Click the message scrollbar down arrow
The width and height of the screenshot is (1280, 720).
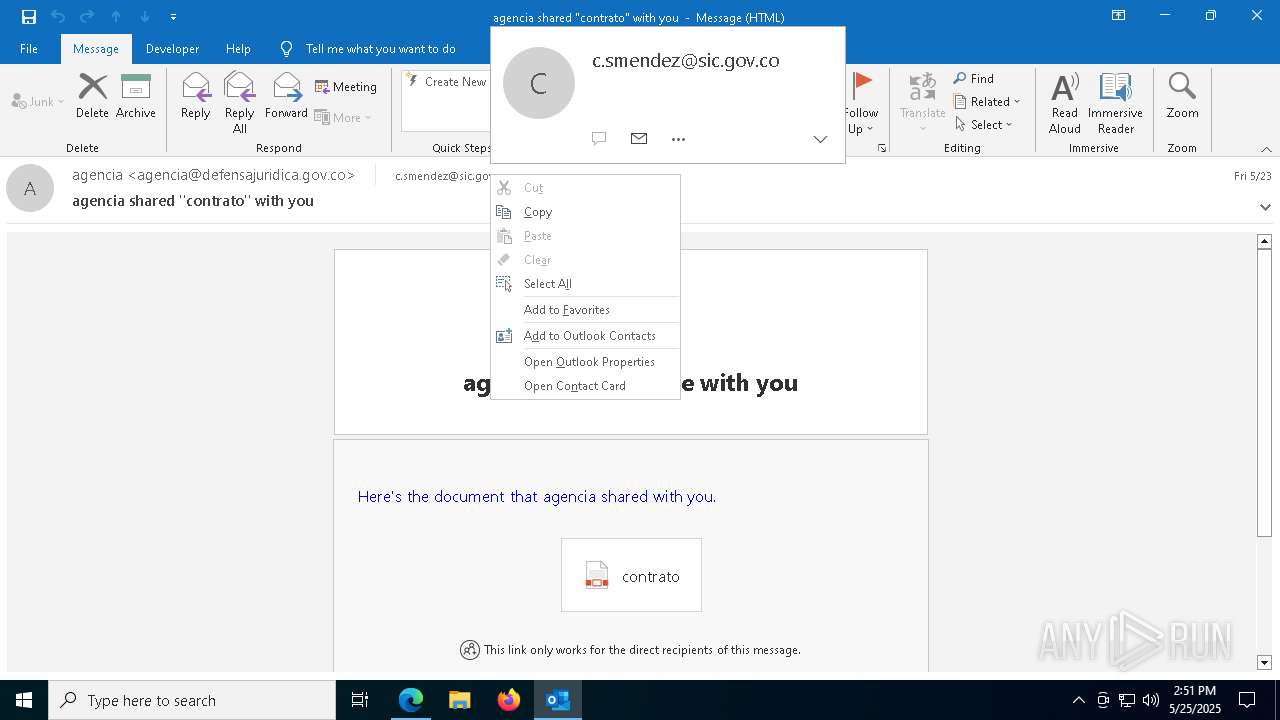(1264, 662)
